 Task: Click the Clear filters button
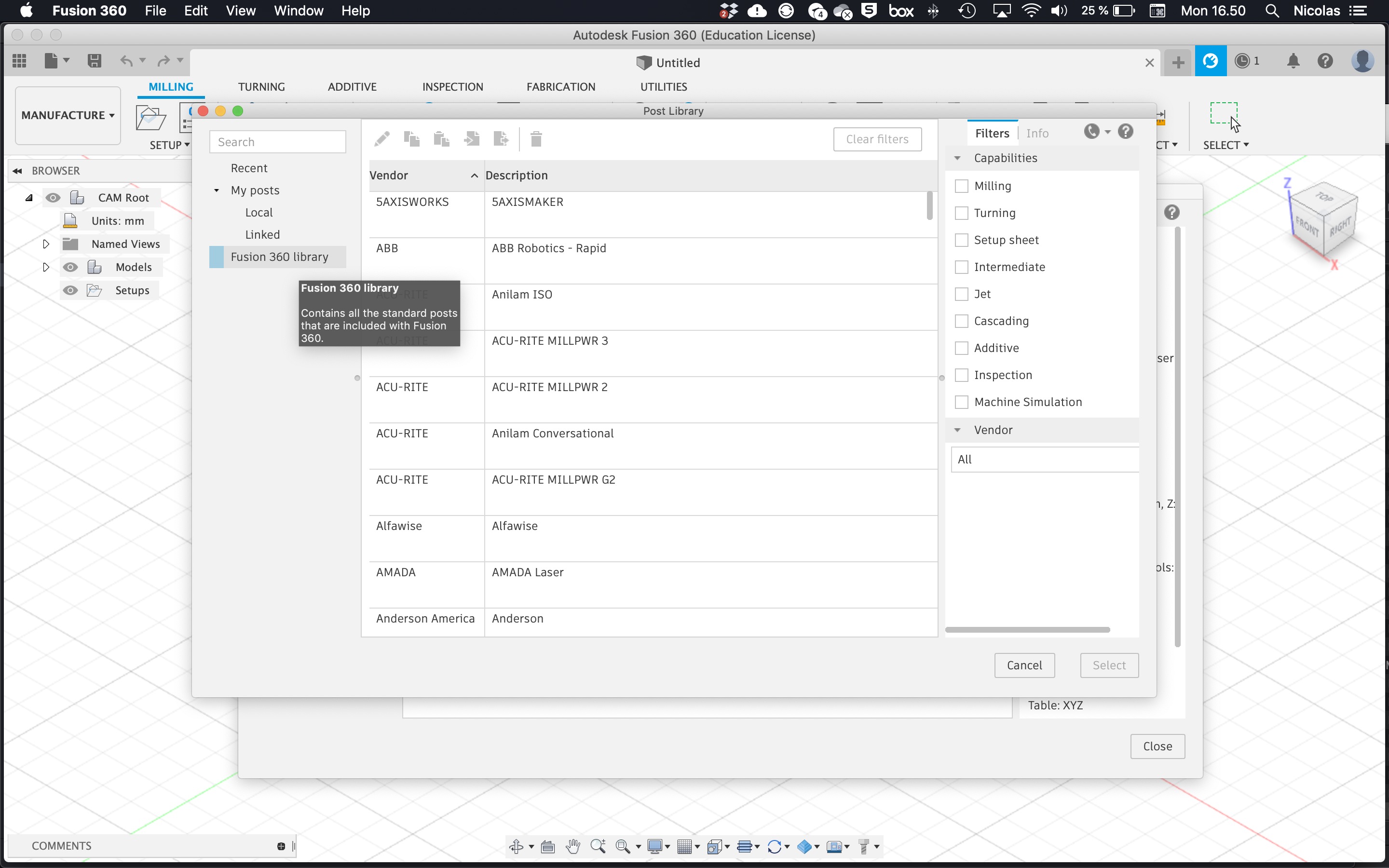tap(877, 139)
